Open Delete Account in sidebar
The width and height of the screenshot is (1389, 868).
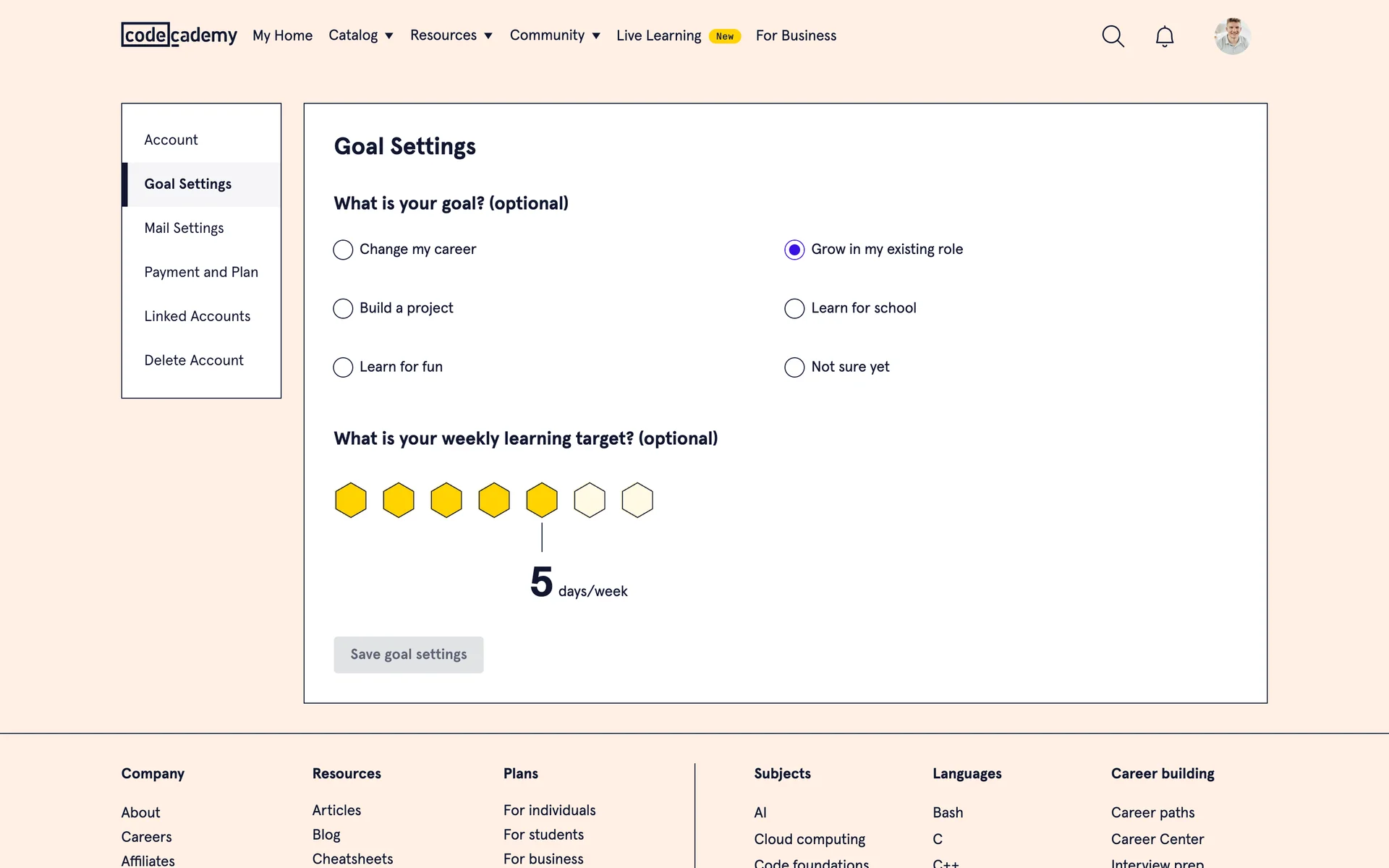coord(194,360)
